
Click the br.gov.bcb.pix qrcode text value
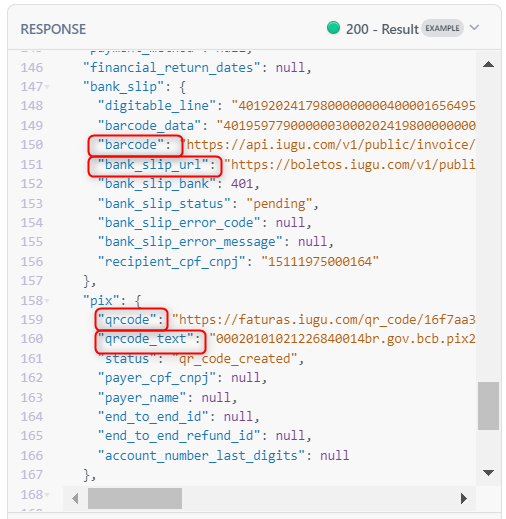tap(342, 339)
